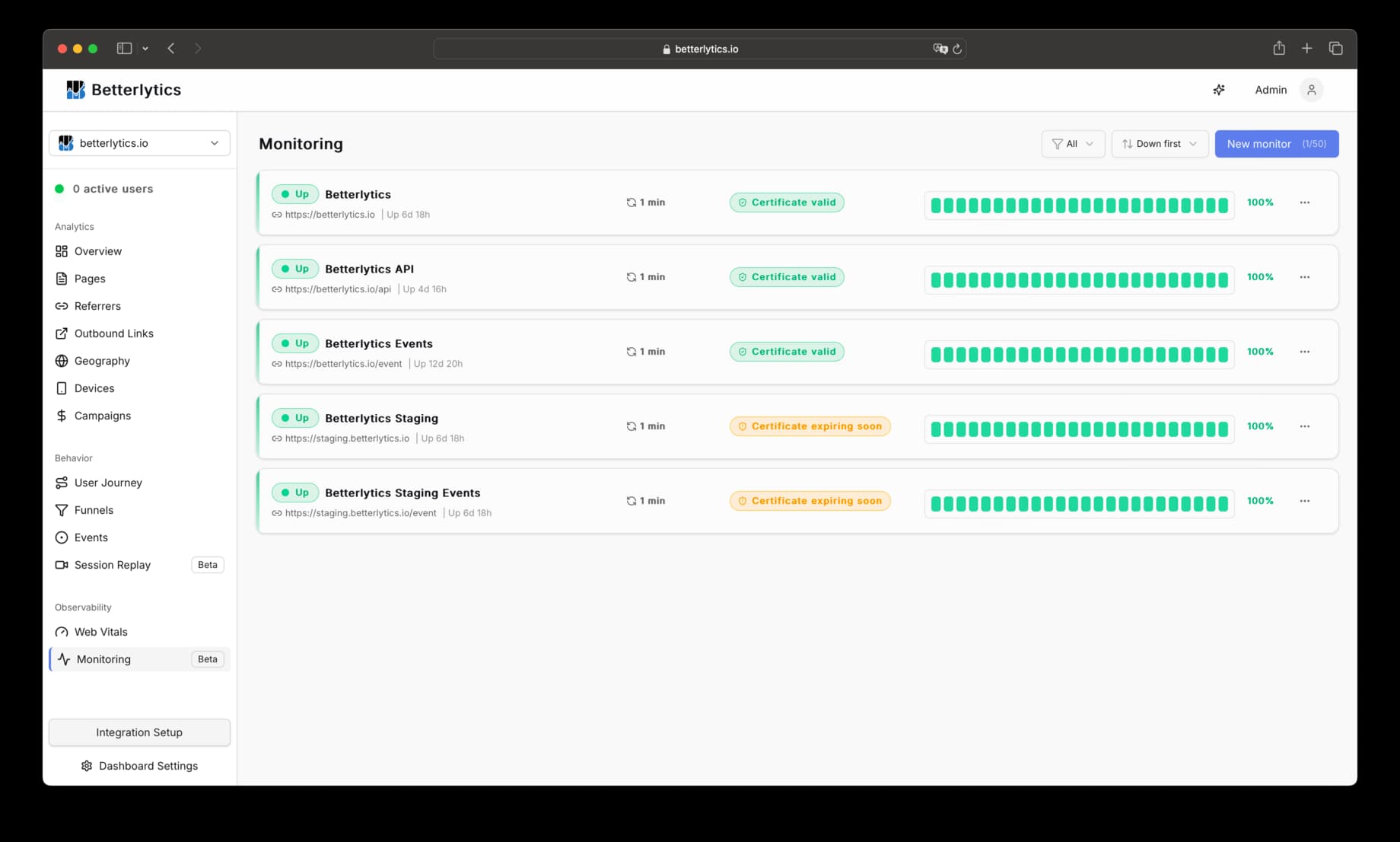
Task: Select the Overview analytics icon
Action: click(62, 250)
